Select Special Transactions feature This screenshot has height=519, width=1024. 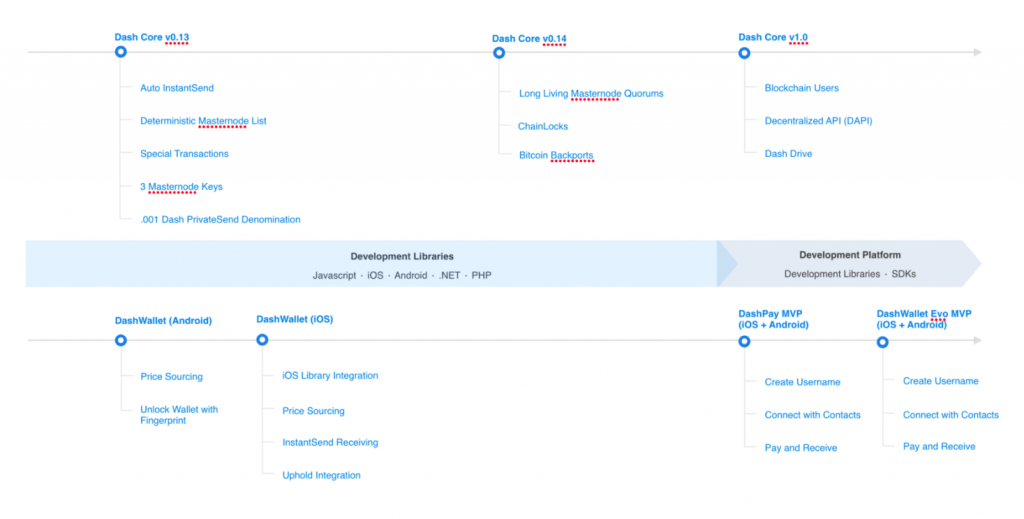coord(184,154)
